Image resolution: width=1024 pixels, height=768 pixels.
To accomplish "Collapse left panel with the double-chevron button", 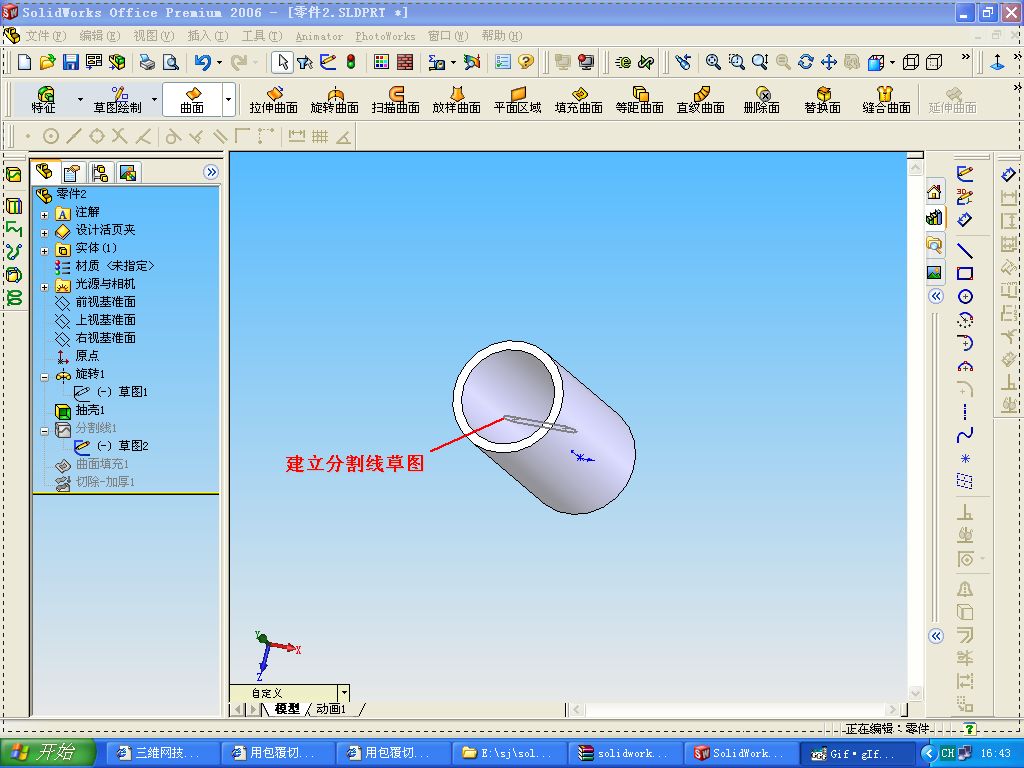I will point(210,172).
